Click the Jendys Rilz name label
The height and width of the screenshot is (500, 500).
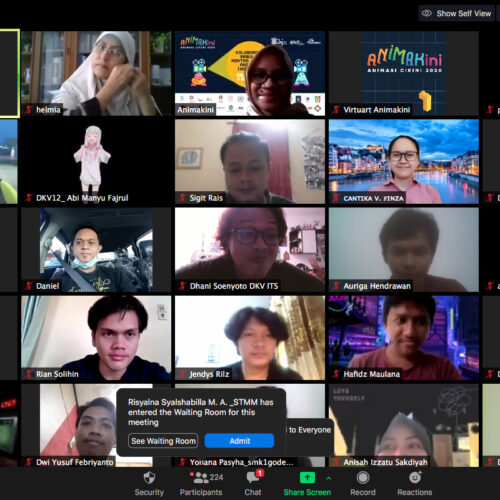tap(209, 374)
